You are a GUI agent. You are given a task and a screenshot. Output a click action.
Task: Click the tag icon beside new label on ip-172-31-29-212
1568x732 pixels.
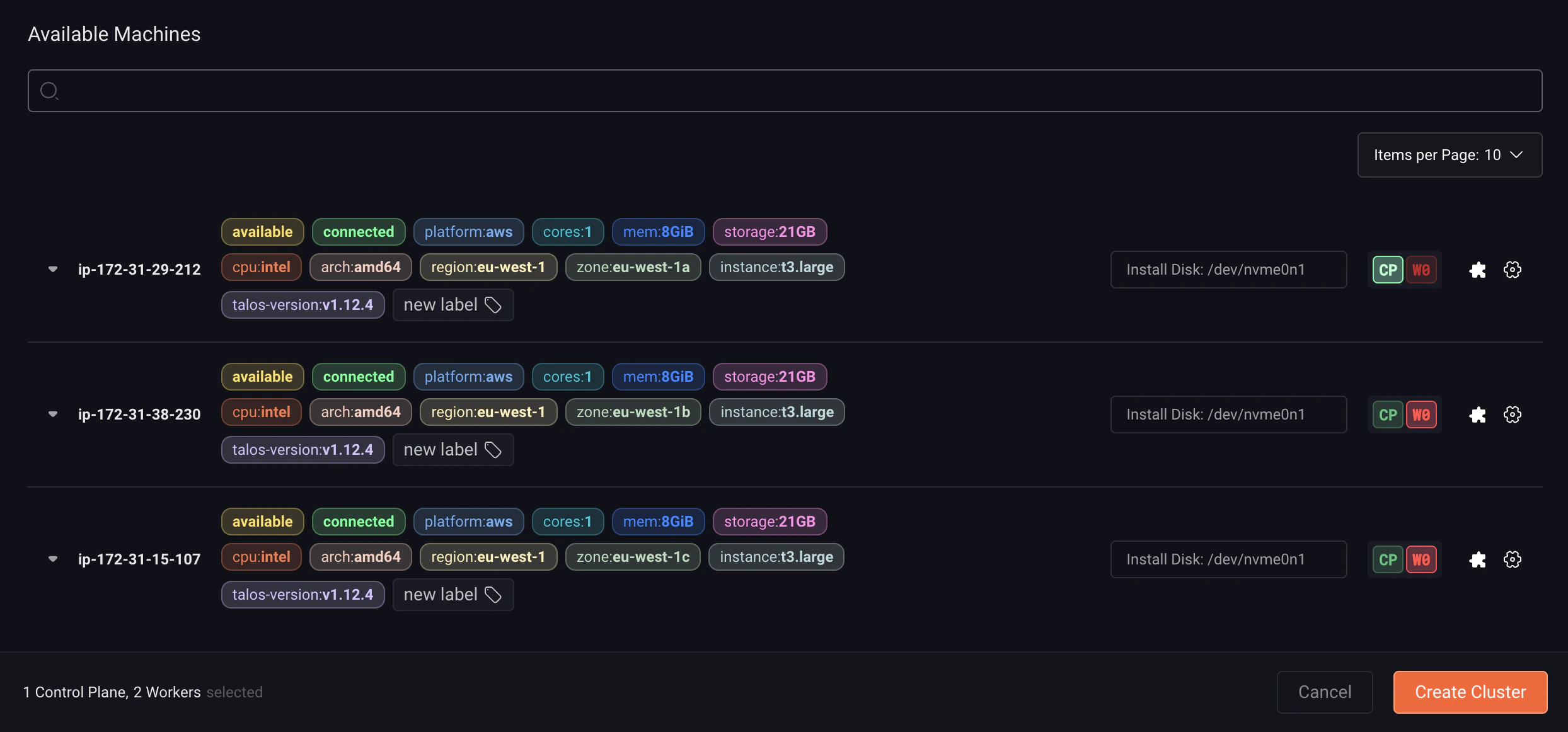493,304
